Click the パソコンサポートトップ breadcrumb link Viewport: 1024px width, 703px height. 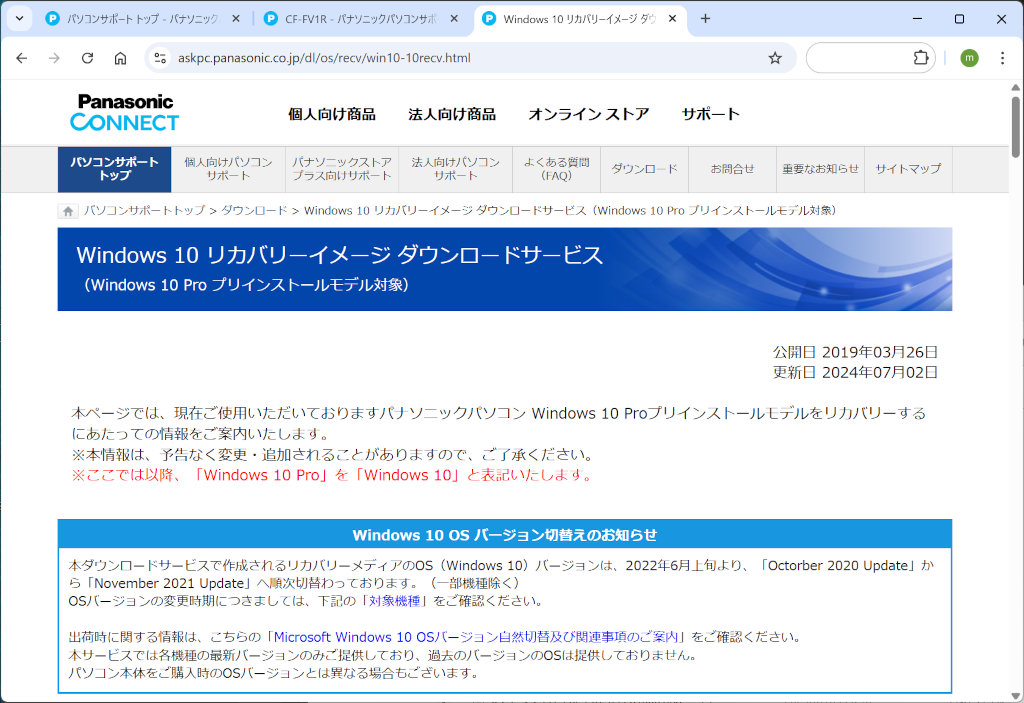tap(144, 210)
